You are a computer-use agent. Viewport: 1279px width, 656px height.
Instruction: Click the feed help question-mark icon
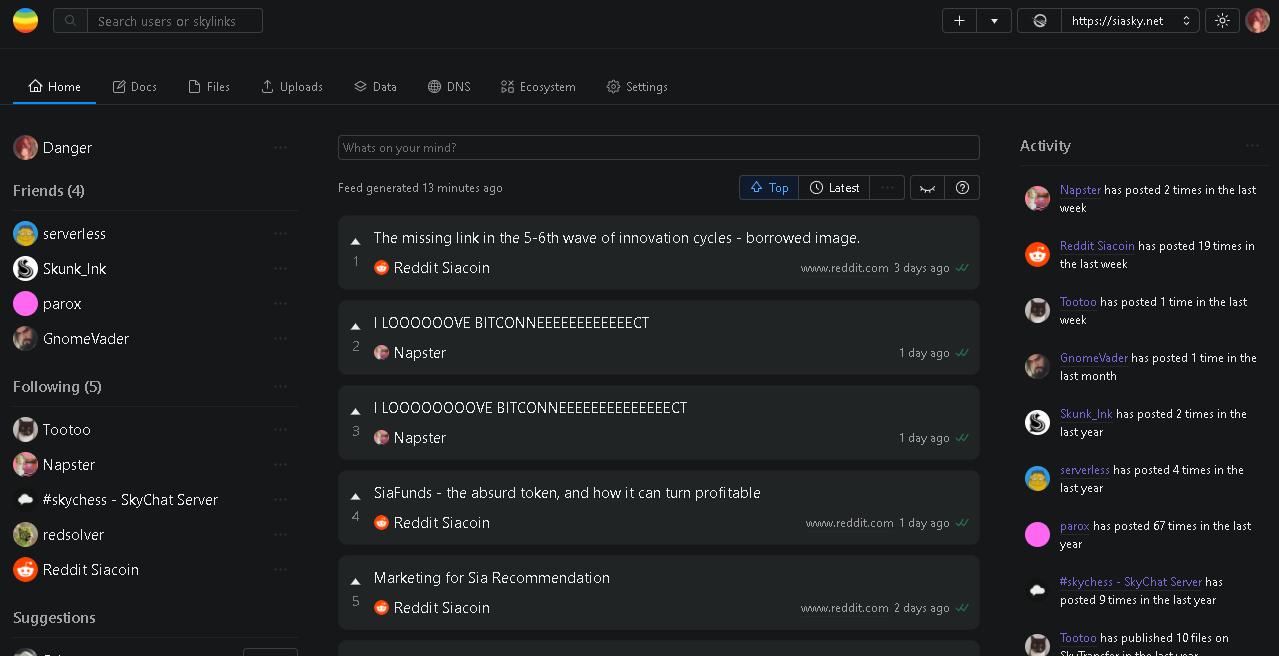[x=962, y=188]
